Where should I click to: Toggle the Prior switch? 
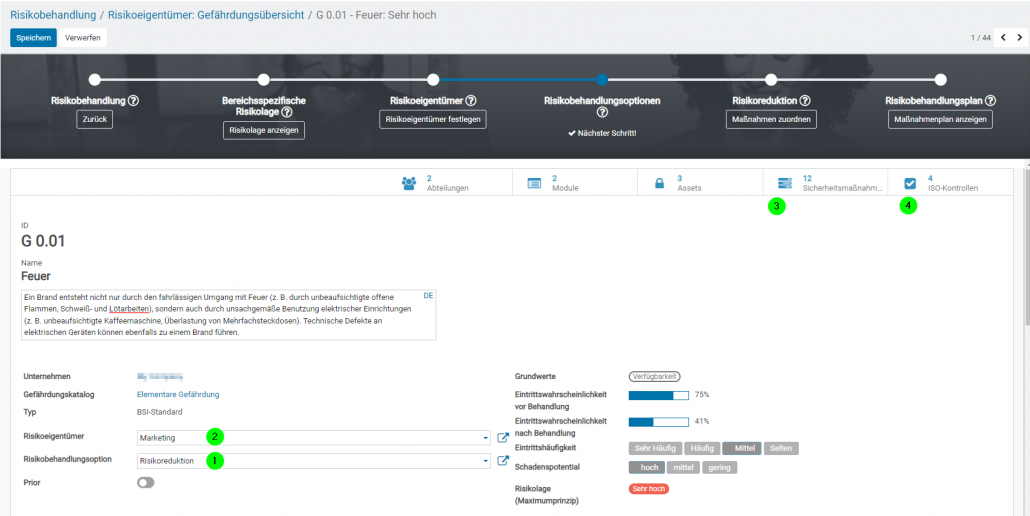[x=146, y=482]
